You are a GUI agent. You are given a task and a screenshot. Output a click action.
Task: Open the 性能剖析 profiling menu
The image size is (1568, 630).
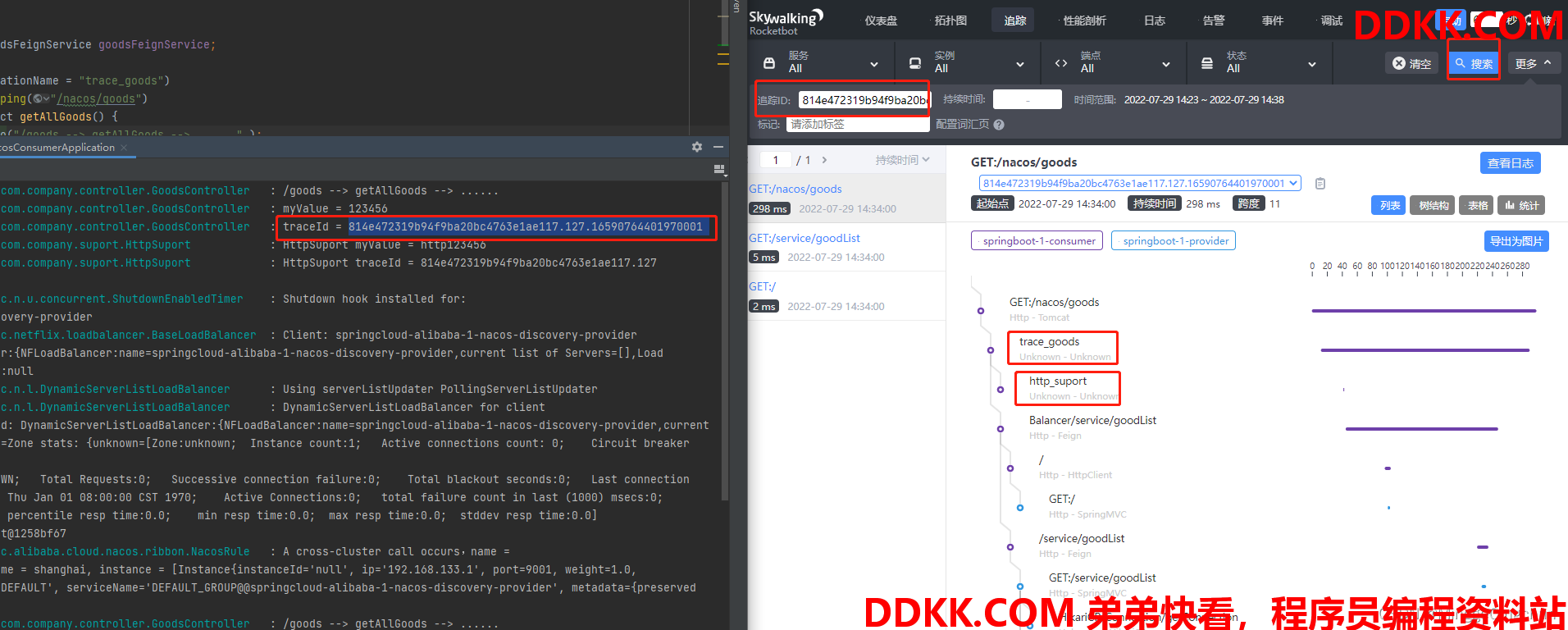(x=1084, y=21)
